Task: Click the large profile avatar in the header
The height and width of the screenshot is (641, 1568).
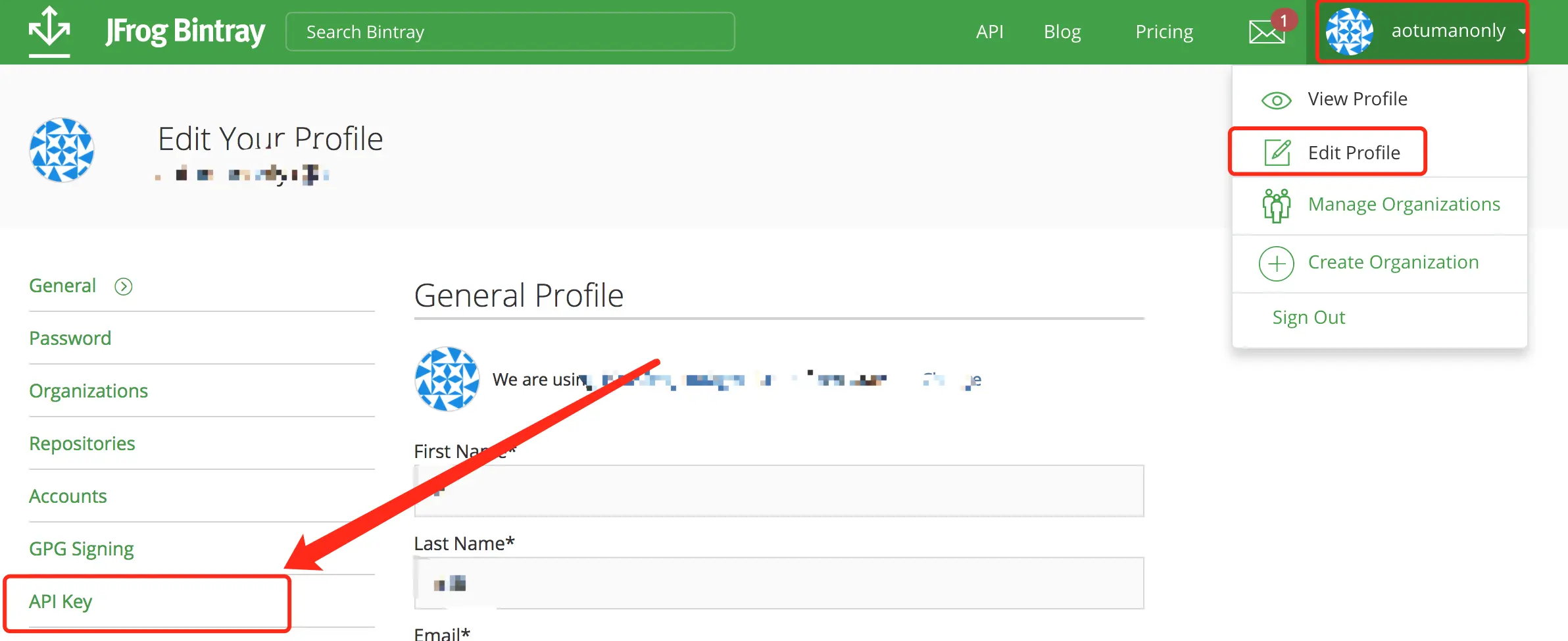Action: tap(62, 150)
